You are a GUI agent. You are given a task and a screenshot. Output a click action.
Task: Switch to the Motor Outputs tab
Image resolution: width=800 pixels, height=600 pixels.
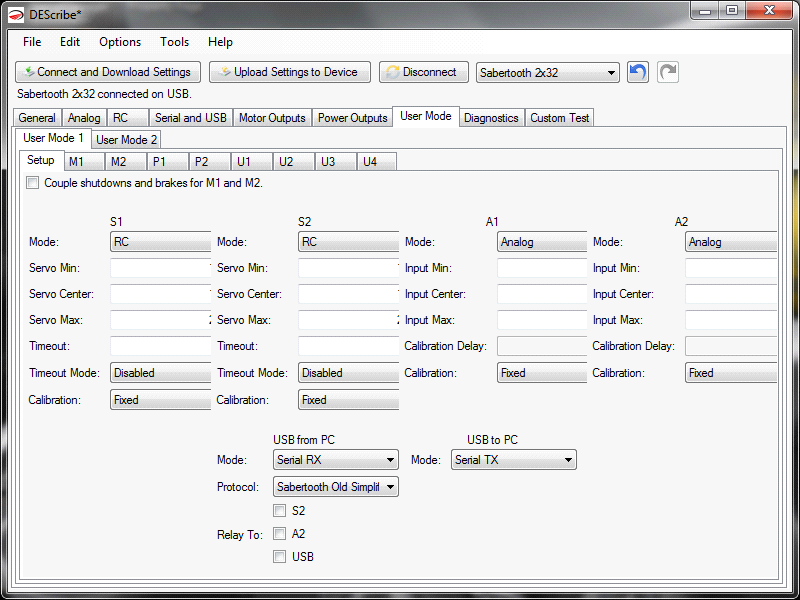coord(272,118)
